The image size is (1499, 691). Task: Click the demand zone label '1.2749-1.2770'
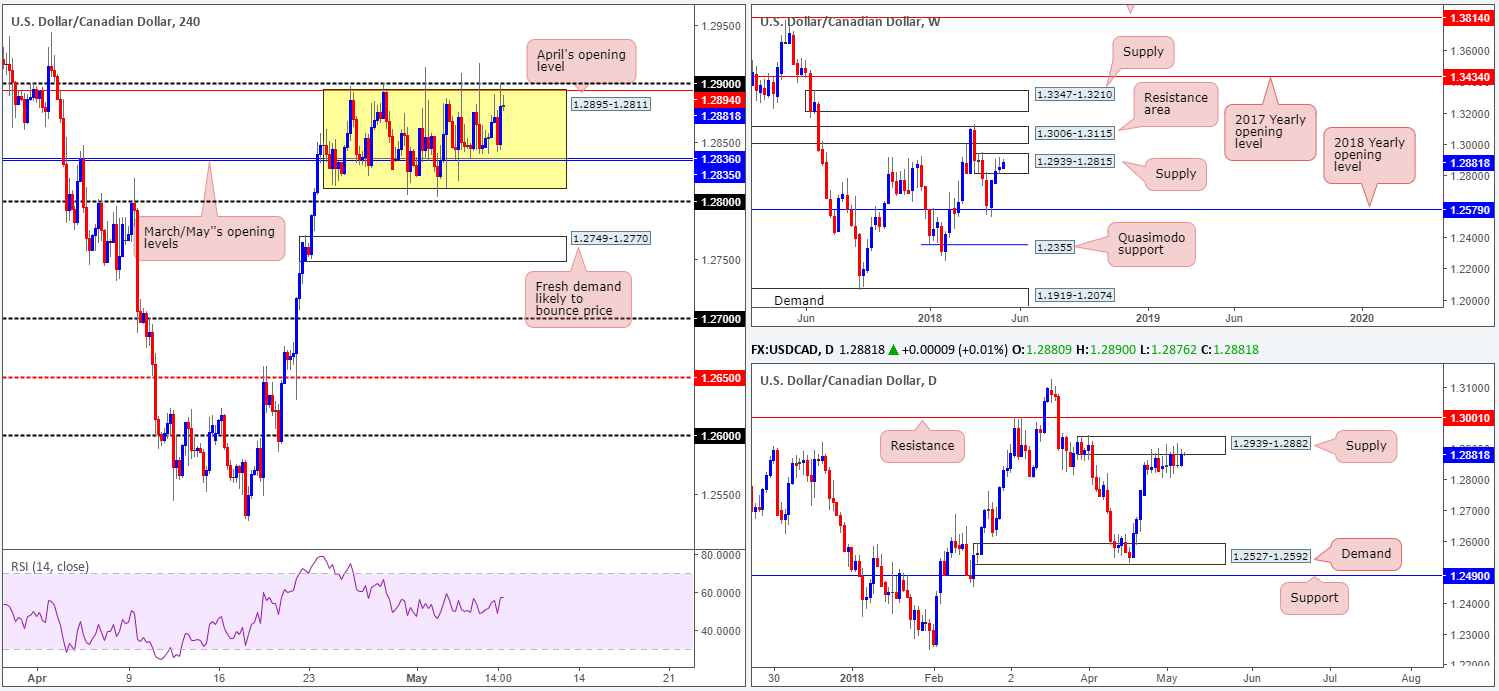609,239
